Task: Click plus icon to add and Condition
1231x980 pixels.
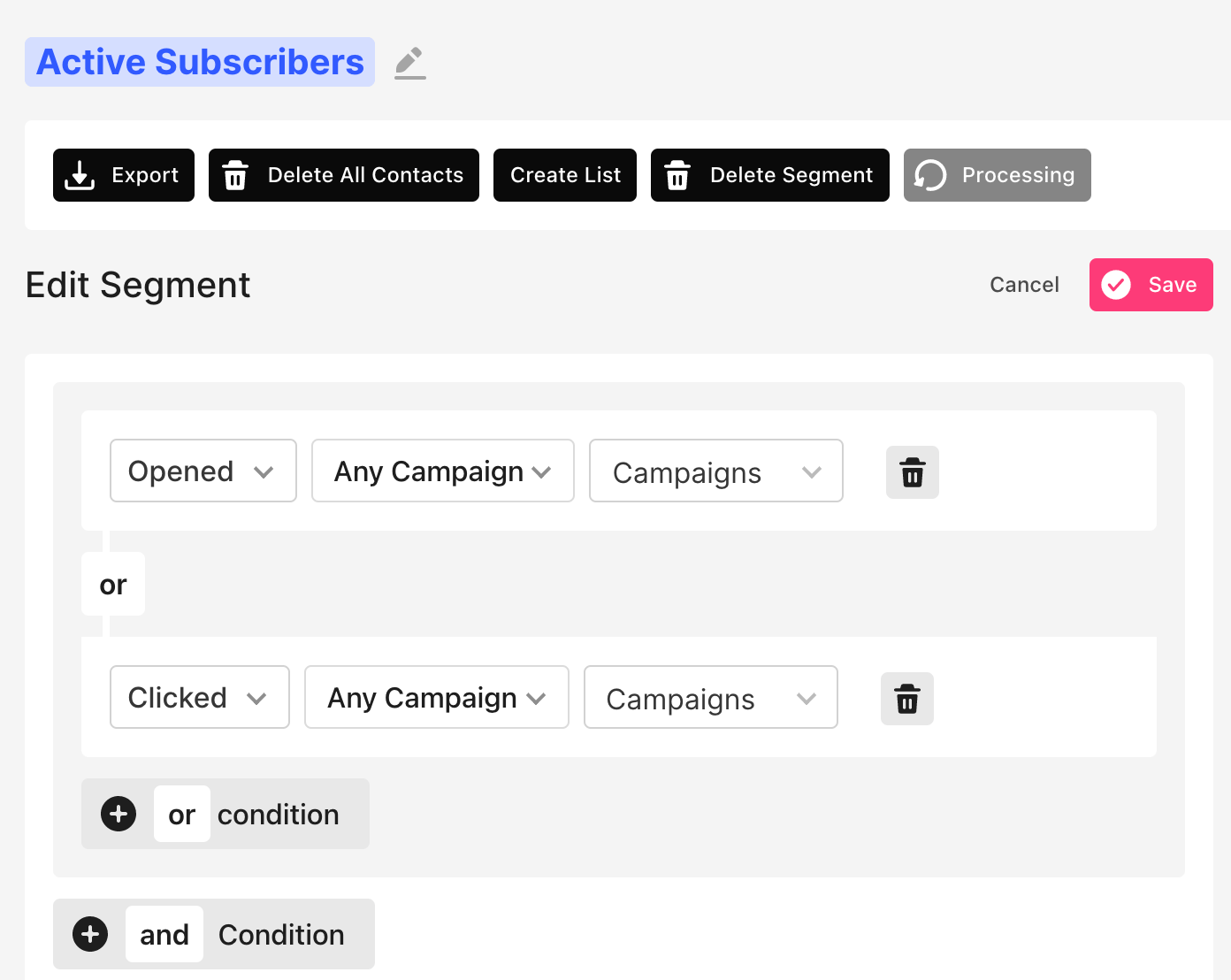Action: pos(90,934)
